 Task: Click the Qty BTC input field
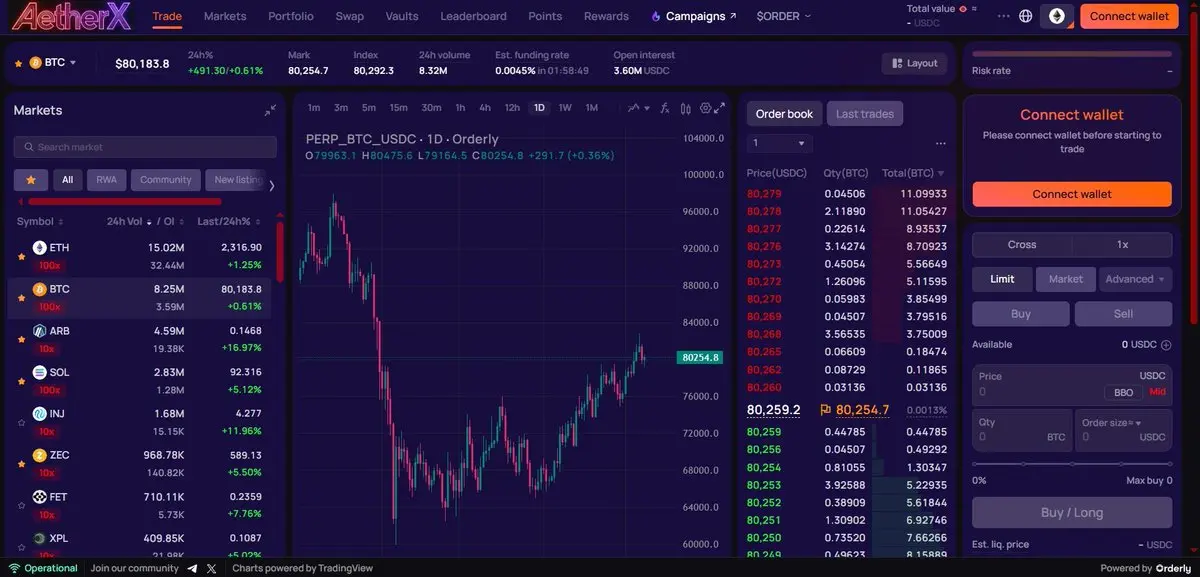point(1022,430)
